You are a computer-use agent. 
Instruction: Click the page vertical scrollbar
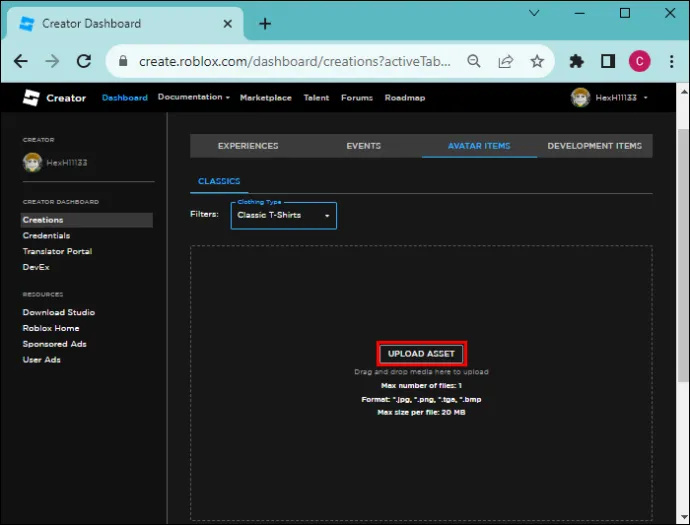tap(683, 255)
